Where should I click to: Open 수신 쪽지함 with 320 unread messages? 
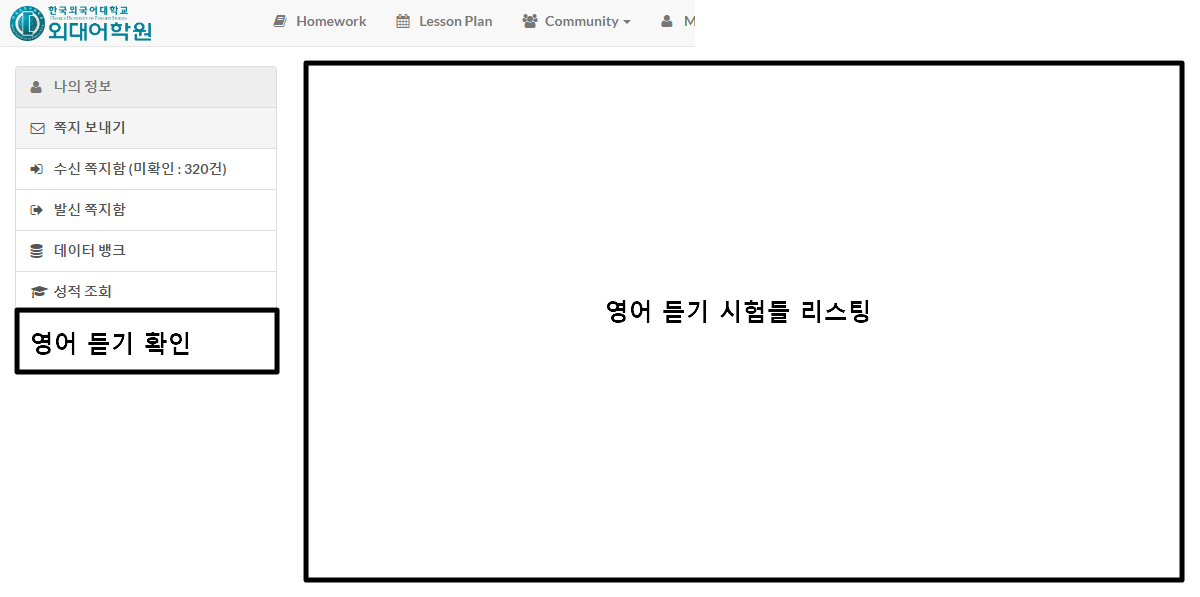click(146, 169)
